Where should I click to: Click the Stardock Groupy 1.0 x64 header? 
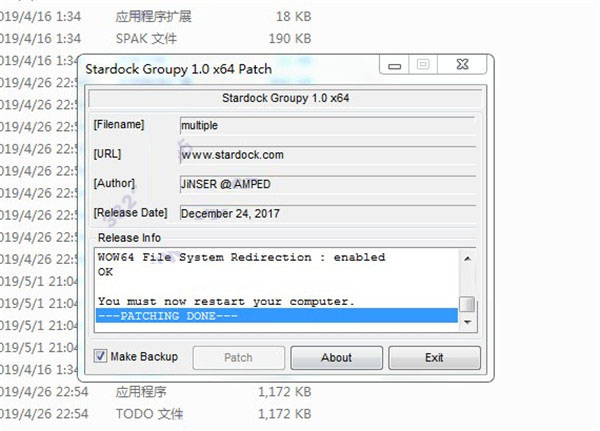(x=285, y=98)
